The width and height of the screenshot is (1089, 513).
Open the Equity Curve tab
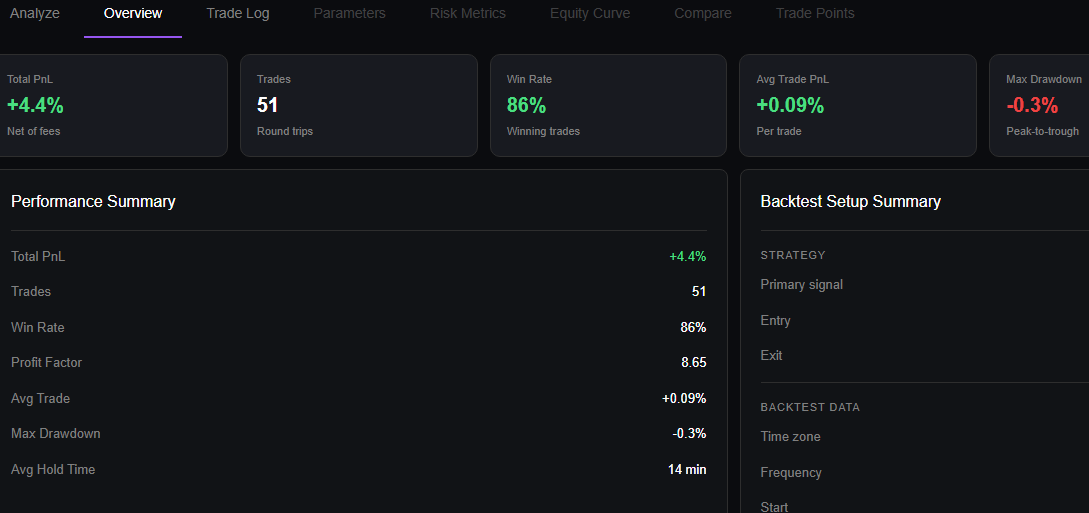click(590, 13)
